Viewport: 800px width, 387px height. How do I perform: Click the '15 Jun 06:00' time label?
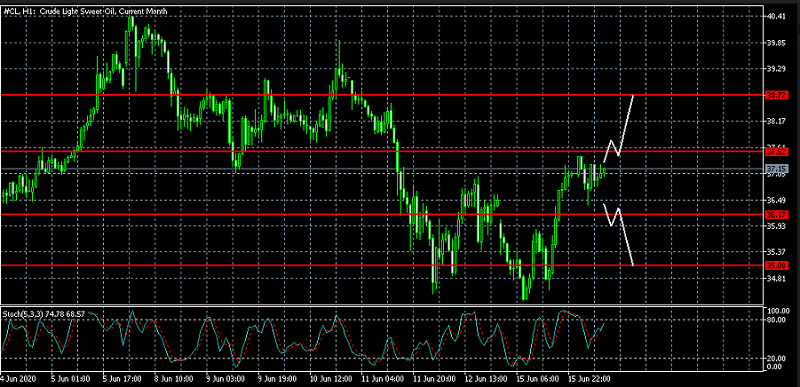pos(538,379)
